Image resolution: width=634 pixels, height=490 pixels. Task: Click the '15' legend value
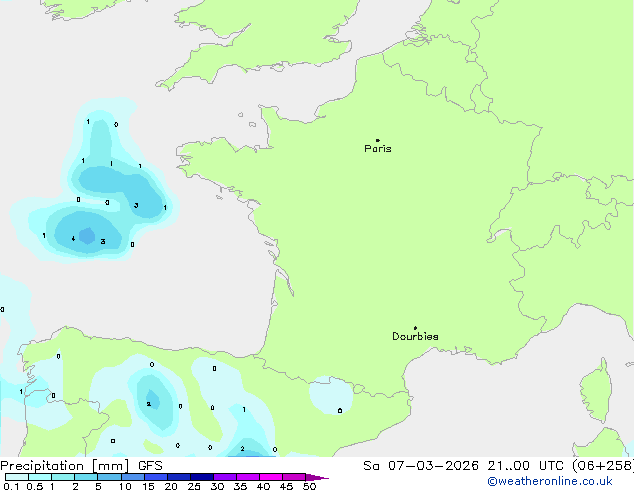click(x=148, y=486)
